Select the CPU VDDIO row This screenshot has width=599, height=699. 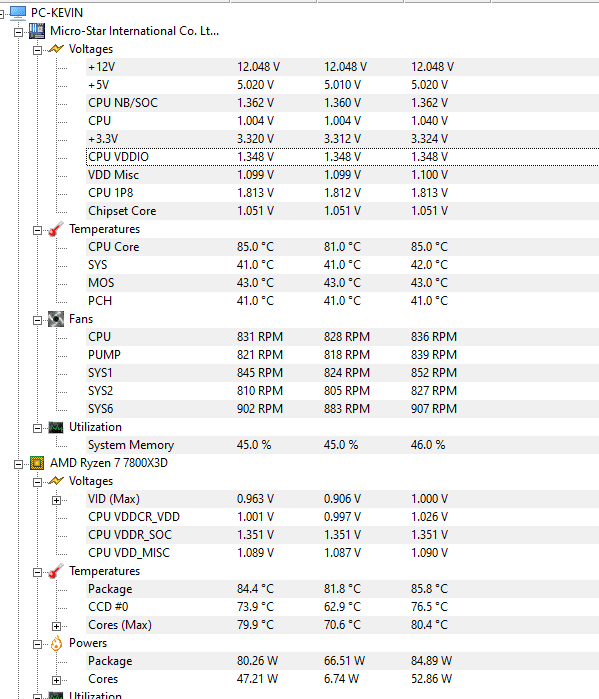coord(342,157)
